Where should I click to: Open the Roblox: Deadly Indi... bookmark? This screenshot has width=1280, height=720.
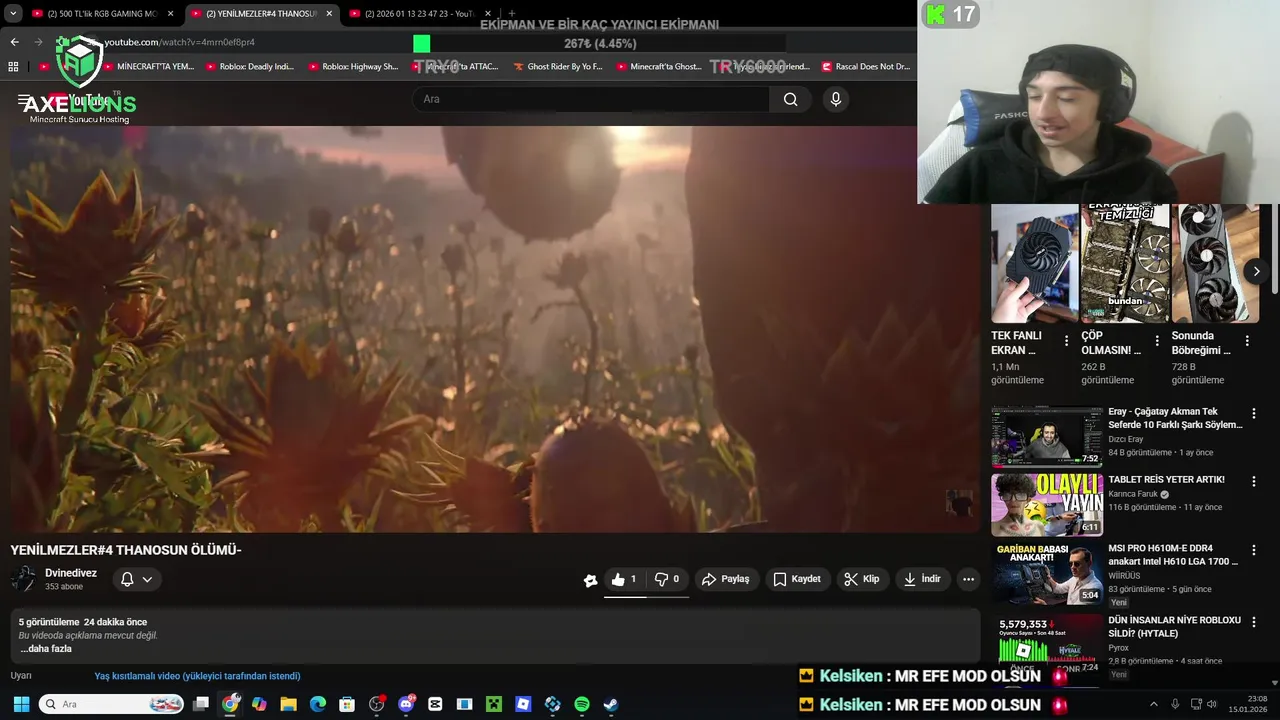click(249, 67)
